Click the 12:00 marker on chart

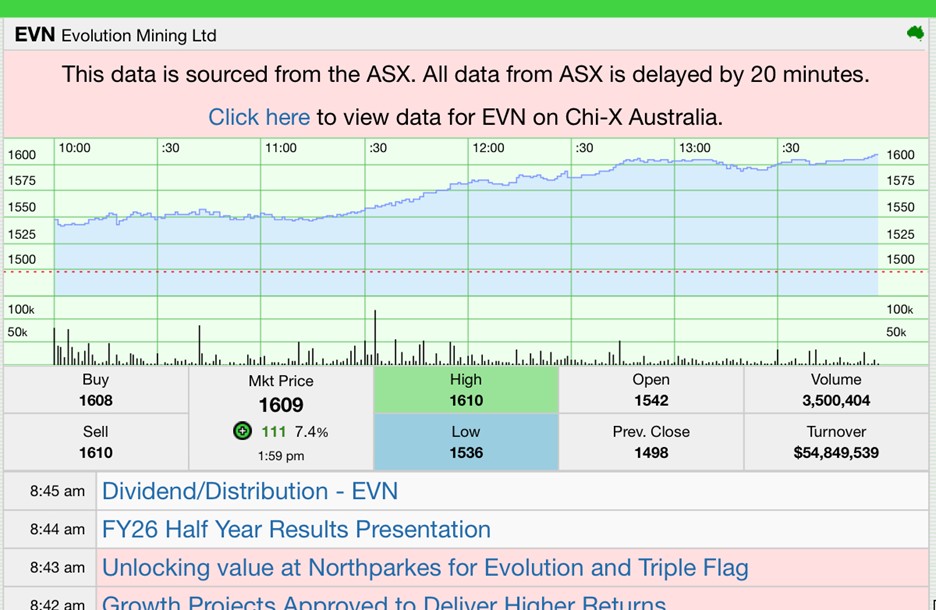click(488, 148)
